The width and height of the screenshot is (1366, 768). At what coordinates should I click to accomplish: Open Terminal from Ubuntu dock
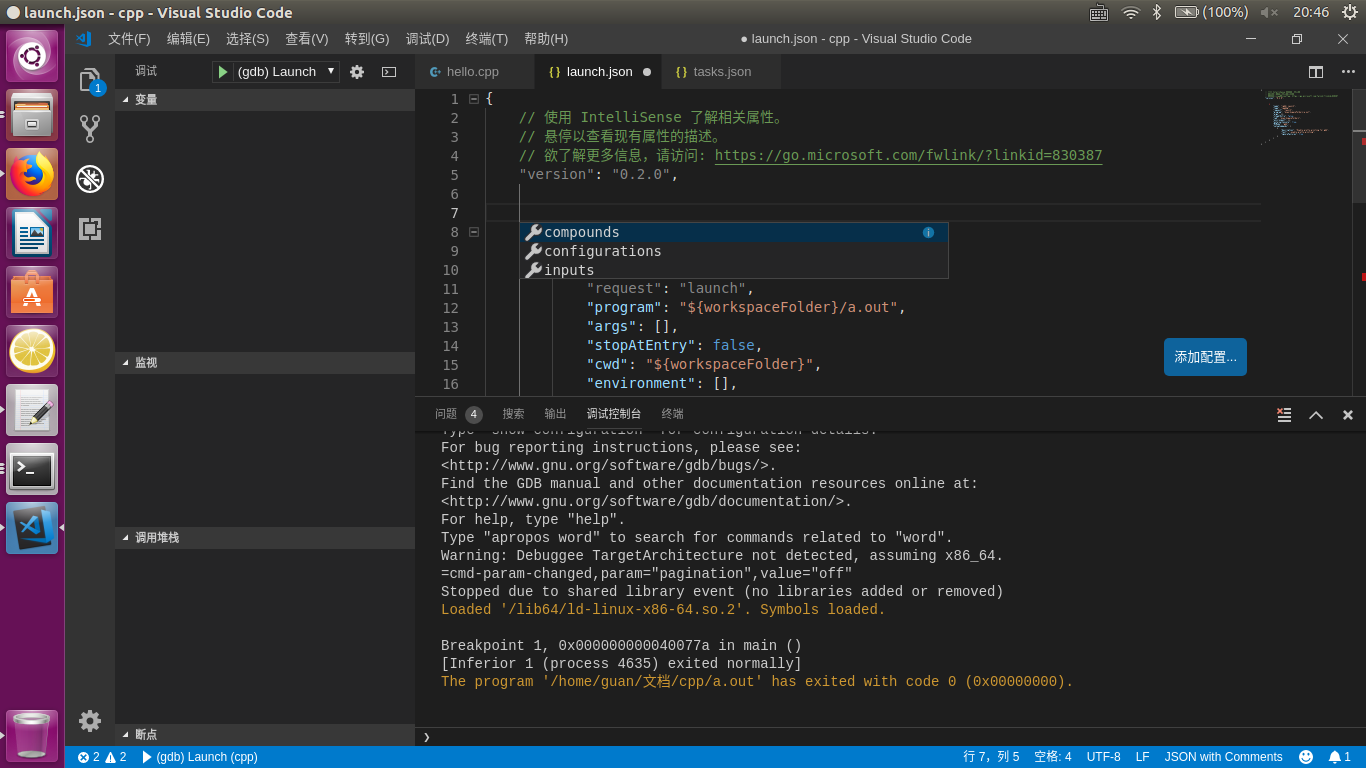(32, 469)
